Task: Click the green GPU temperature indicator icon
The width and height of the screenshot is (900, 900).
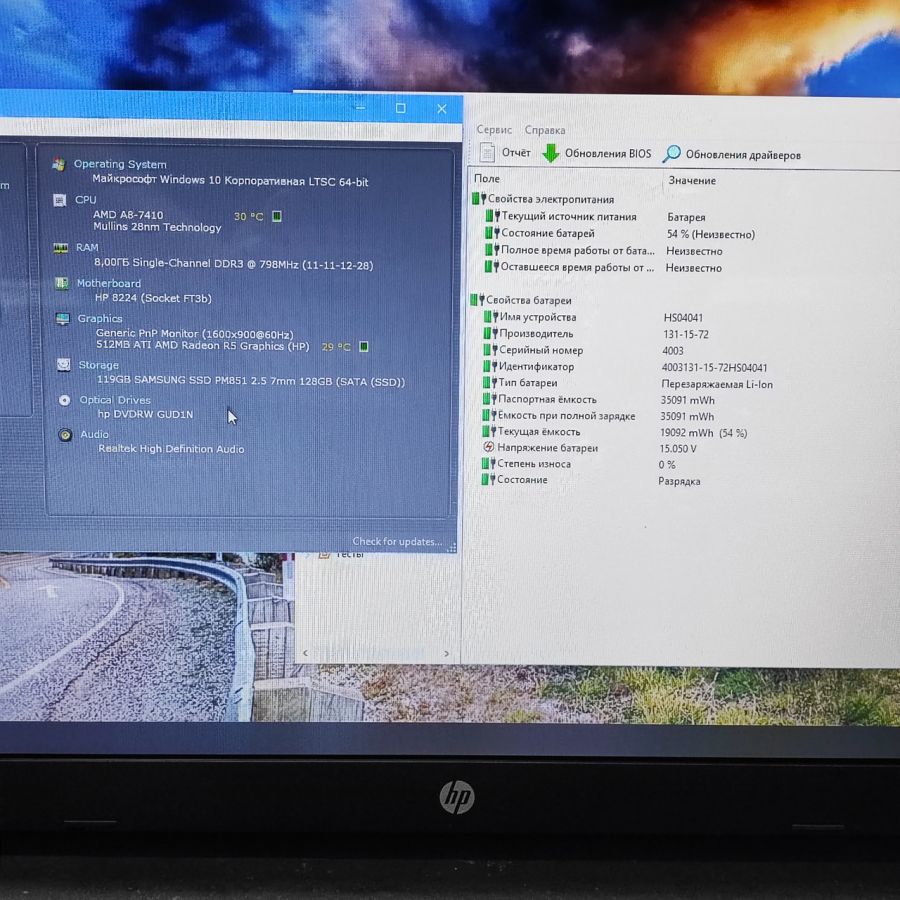Action: (363, 346)
